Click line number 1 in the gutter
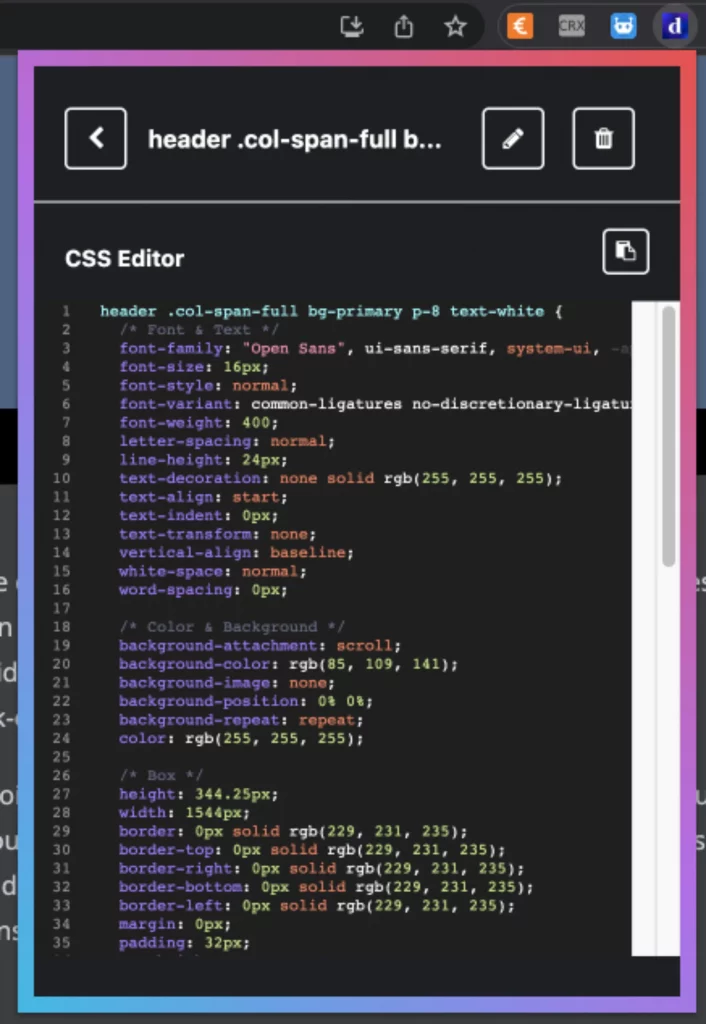The image size is (706, 1024). [66, 312]
